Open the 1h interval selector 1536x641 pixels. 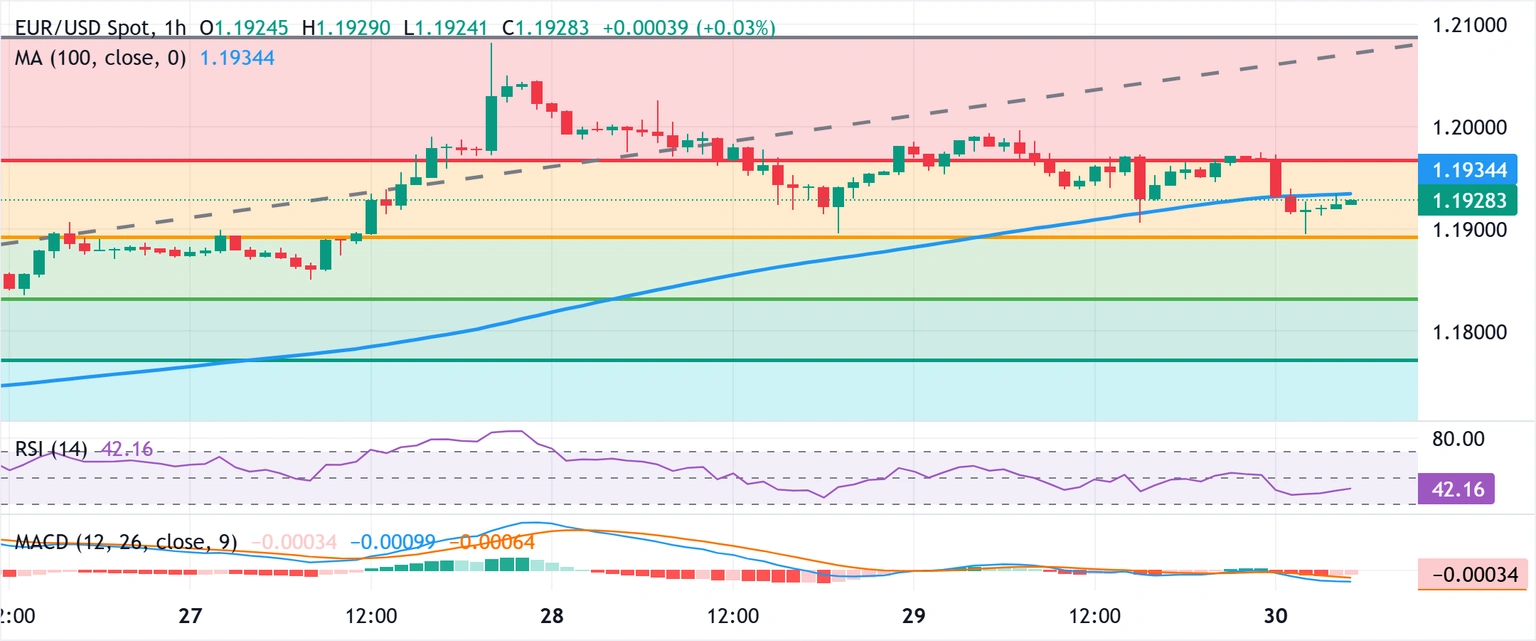pyautogui.click(x=173, y=29)
